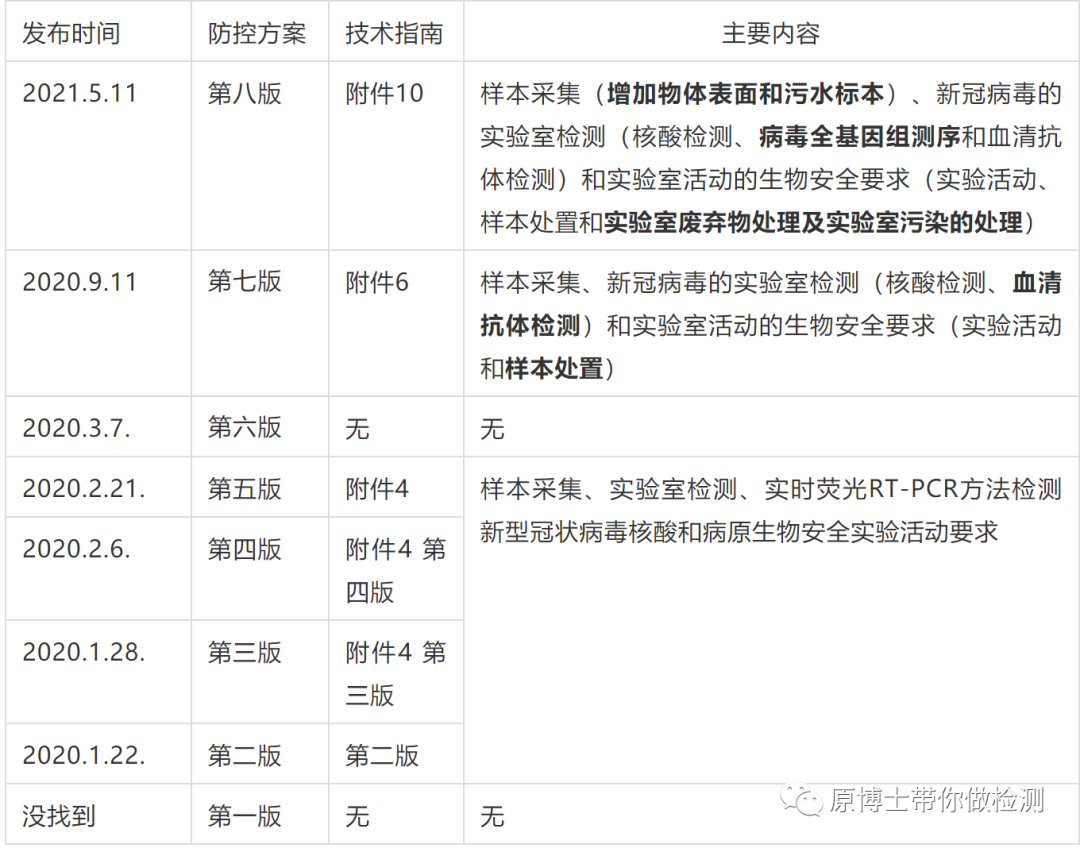Select the 发布时间 column header
The height and width of the screenshot is (848, 1080).
point(71,33)
